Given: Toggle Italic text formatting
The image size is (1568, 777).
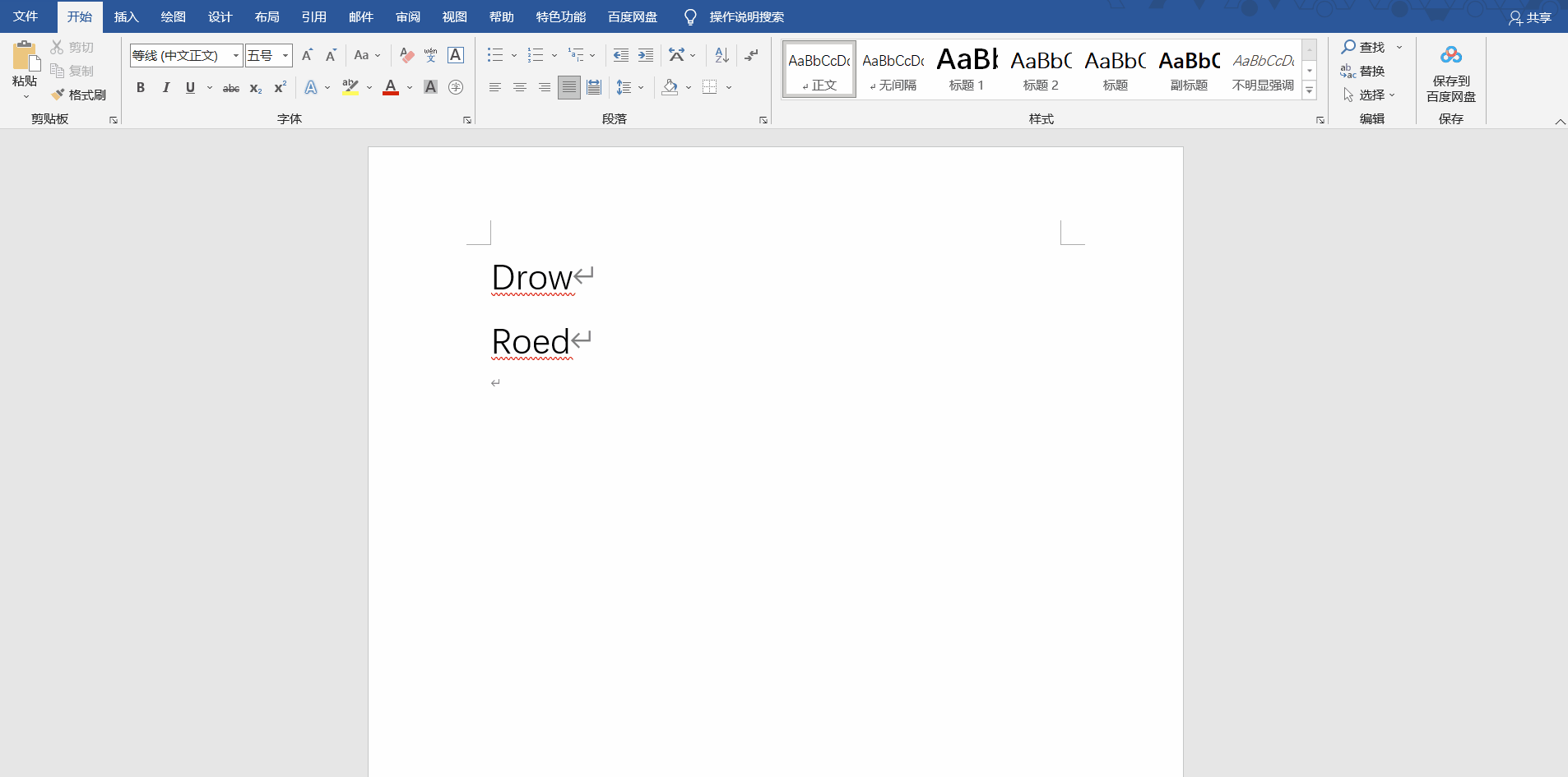Looking at the screenshot, I should (x=165, y=87).
